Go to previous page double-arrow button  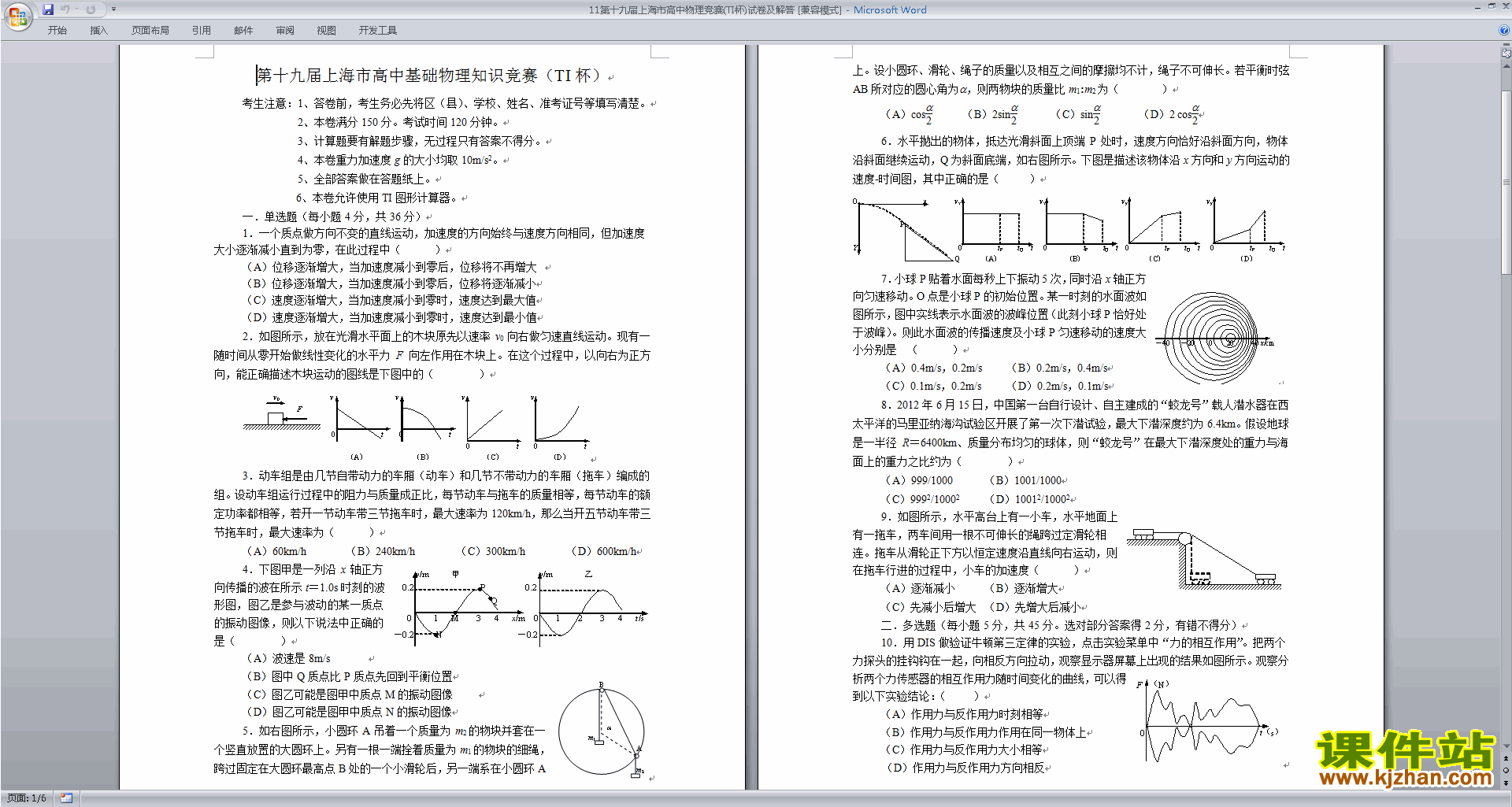[x=1506, y=759]
